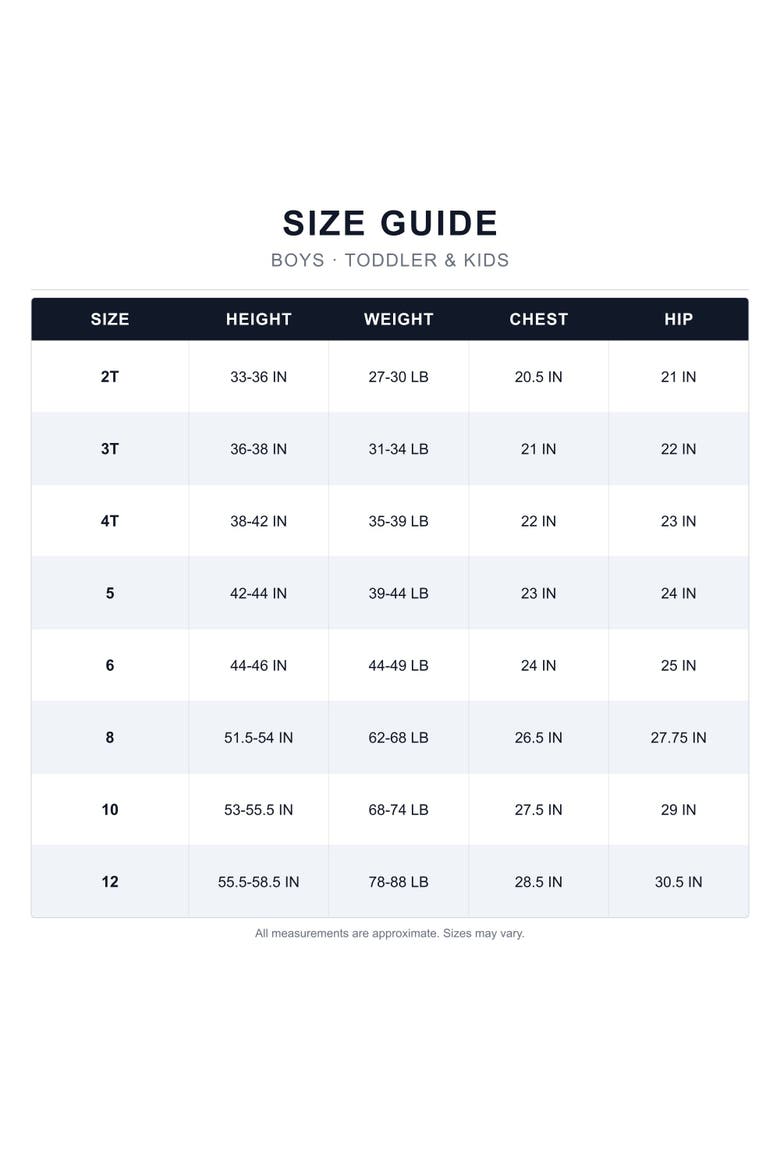Image resolution: width=780 pixels, height=1170 pixels.
Task: Click the SIZE column header
Action: pos(110,319)
